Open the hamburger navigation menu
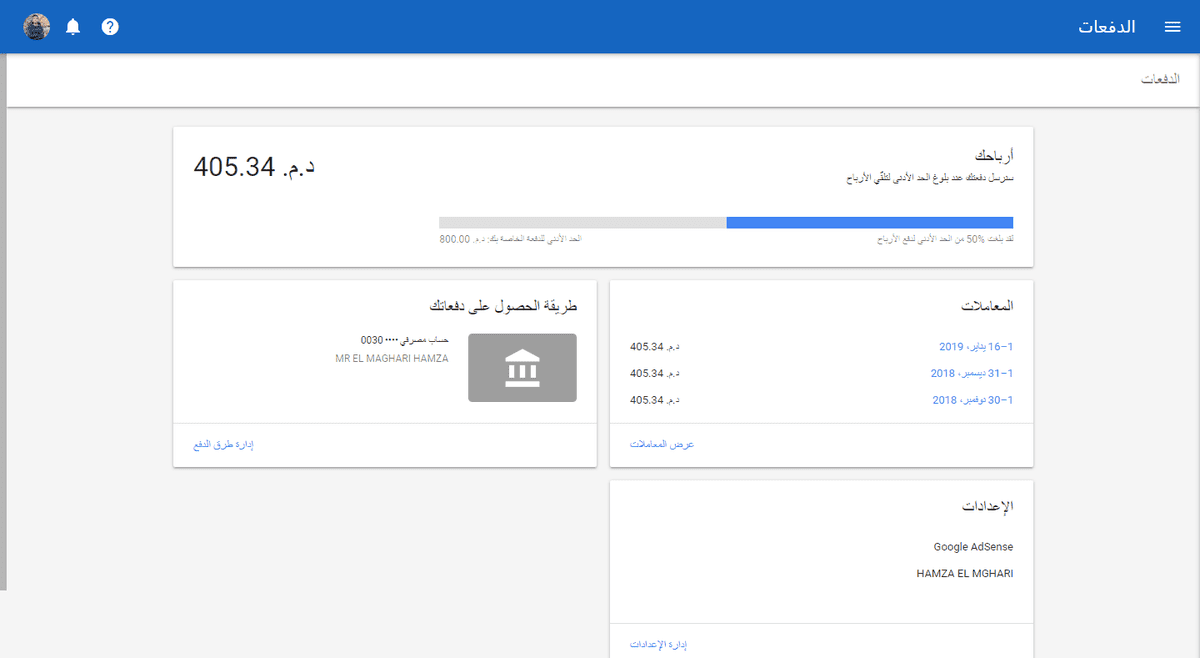 1173,27
